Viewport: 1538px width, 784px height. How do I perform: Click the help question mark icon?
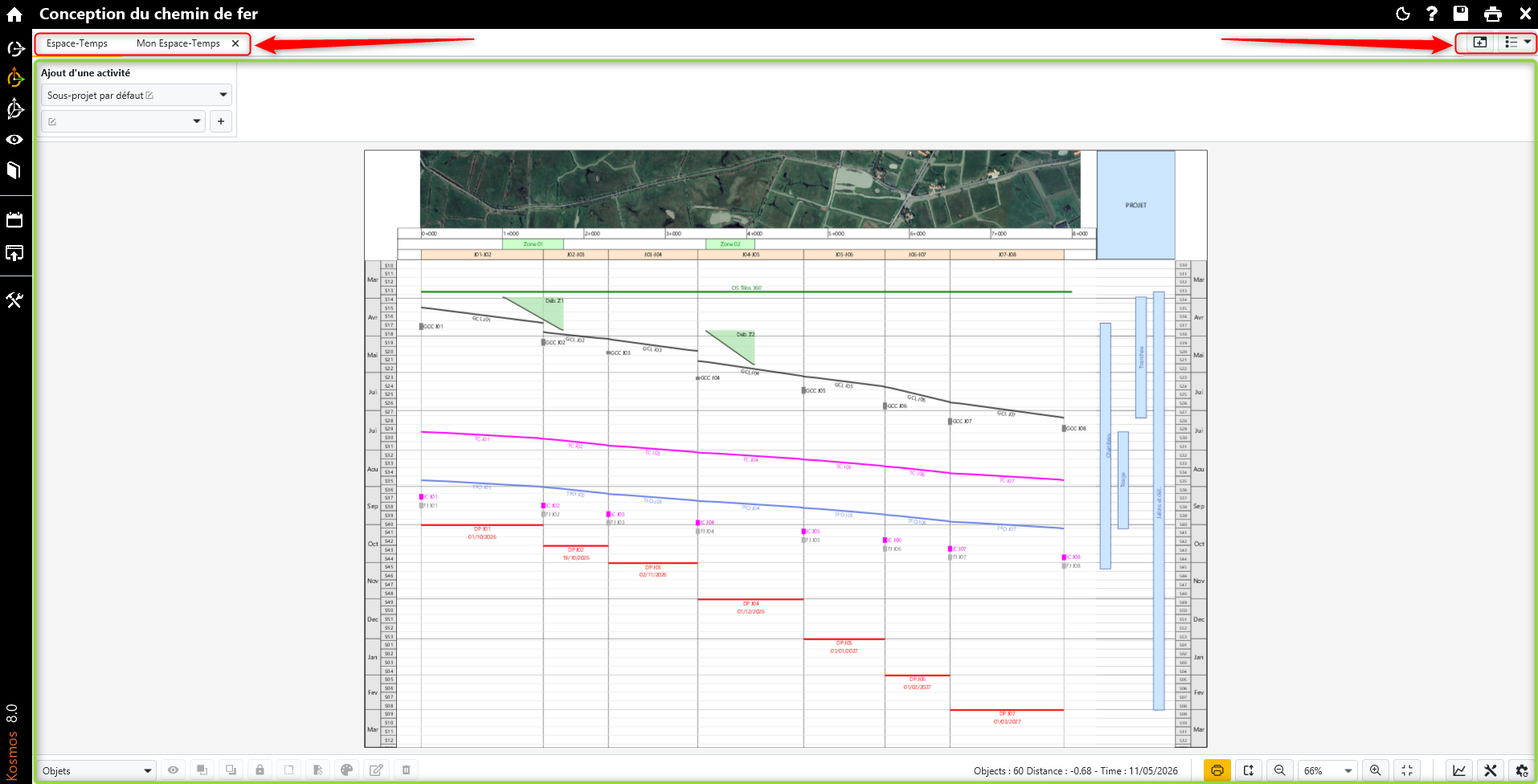coord(1432,14)
